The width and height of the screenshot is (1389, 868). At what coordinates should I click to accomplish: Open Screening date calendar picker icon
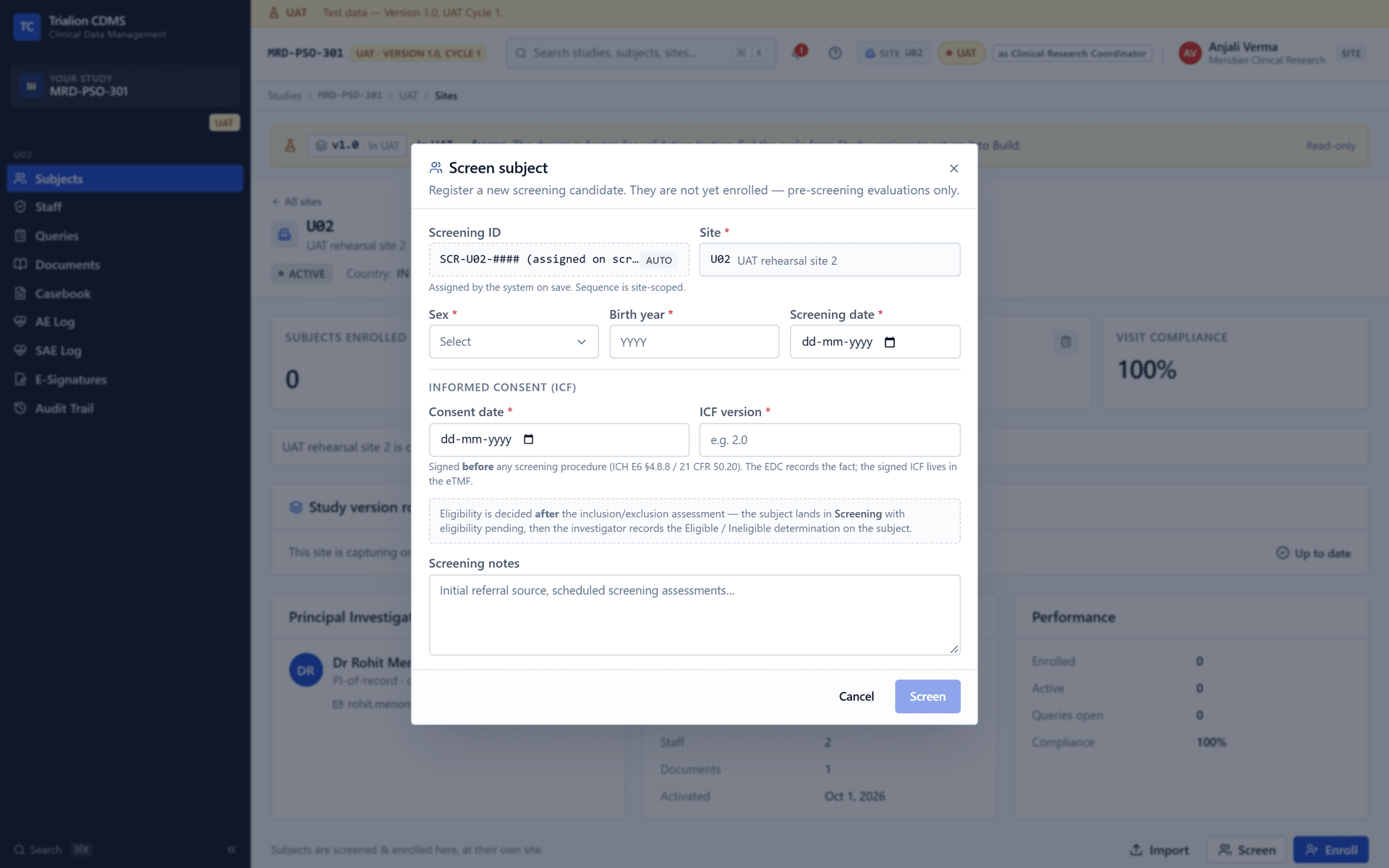point(890,342)
